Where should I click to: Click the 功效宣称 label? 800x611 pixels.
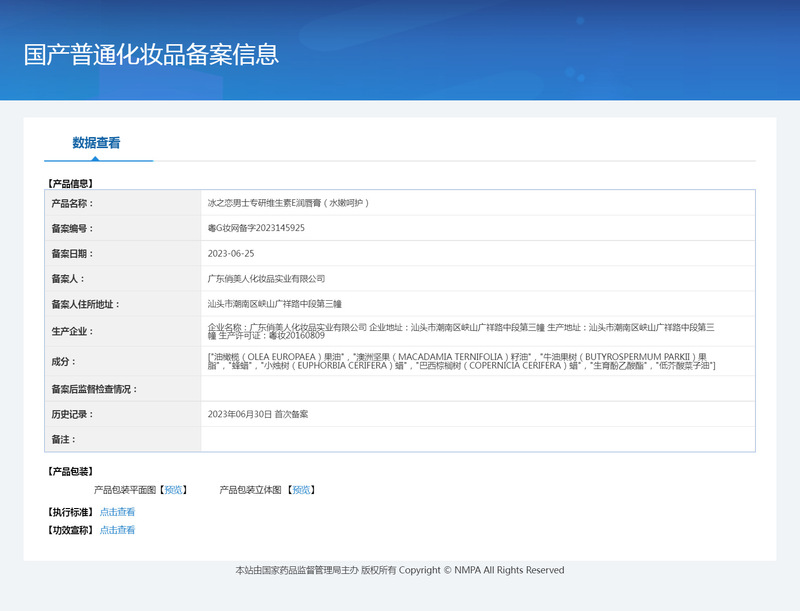click(x=70, y=530)
